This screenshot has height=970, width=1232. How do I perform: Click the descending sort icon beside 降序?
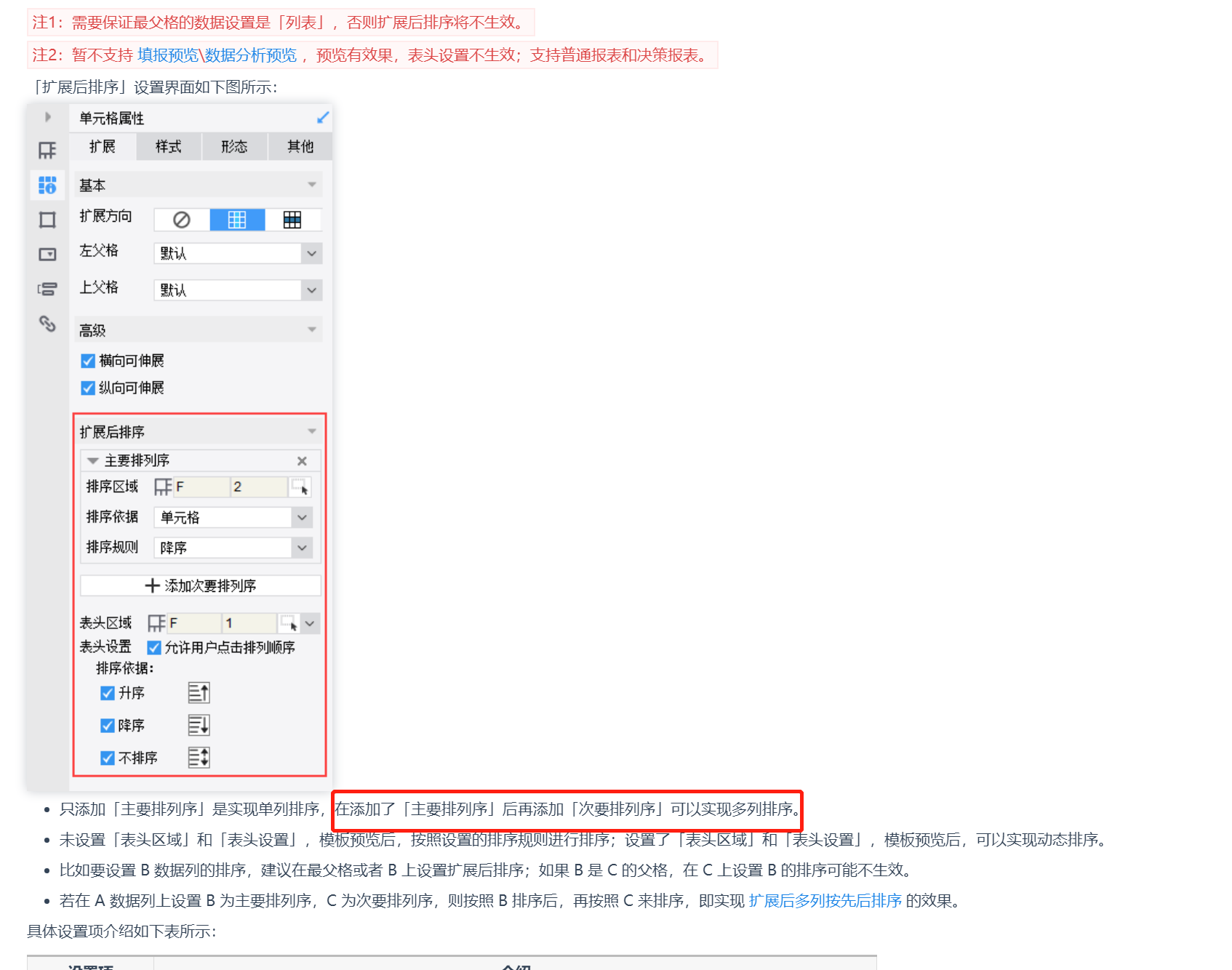199,725
